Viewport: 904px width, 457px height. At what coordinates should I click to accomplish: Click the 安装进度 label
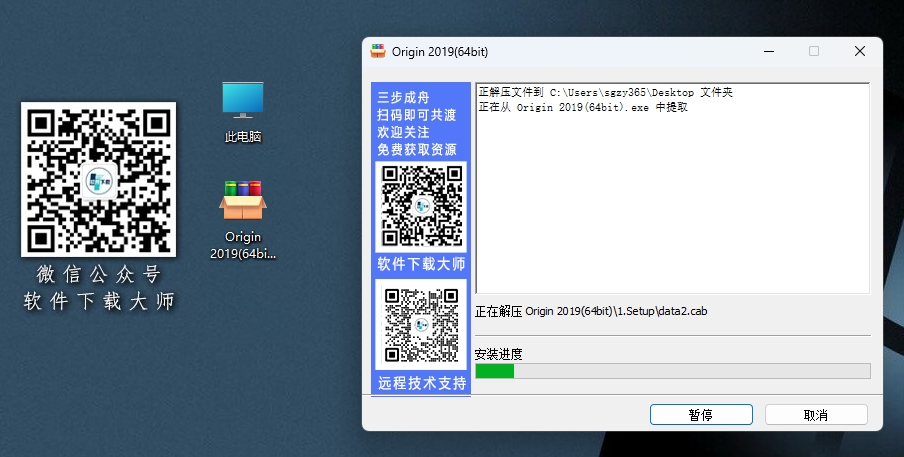pyautogui.click(x=498, y=354)
